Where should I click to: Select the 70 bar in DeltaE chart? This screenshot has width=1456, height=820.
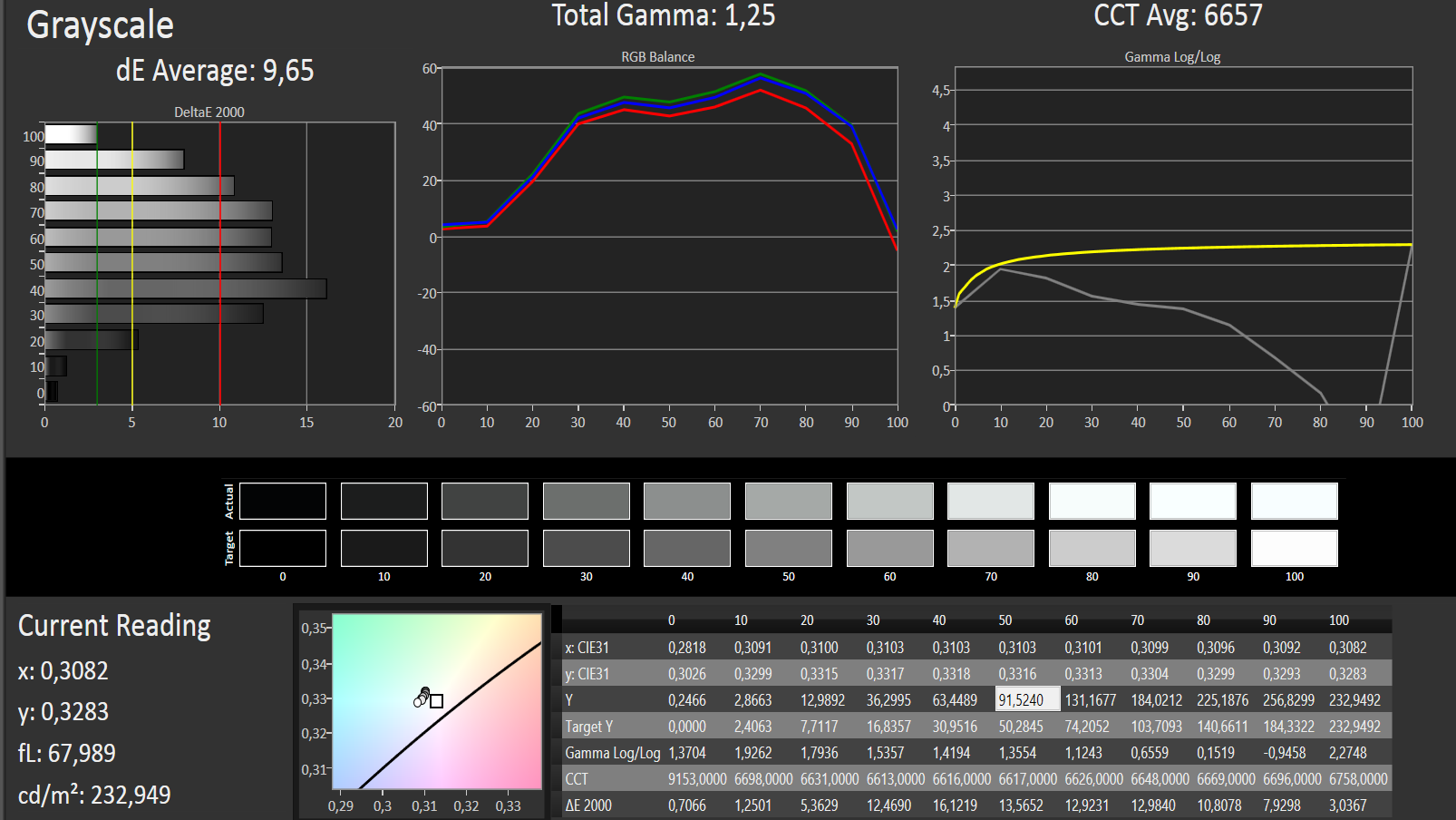click(x=159, y=211)
